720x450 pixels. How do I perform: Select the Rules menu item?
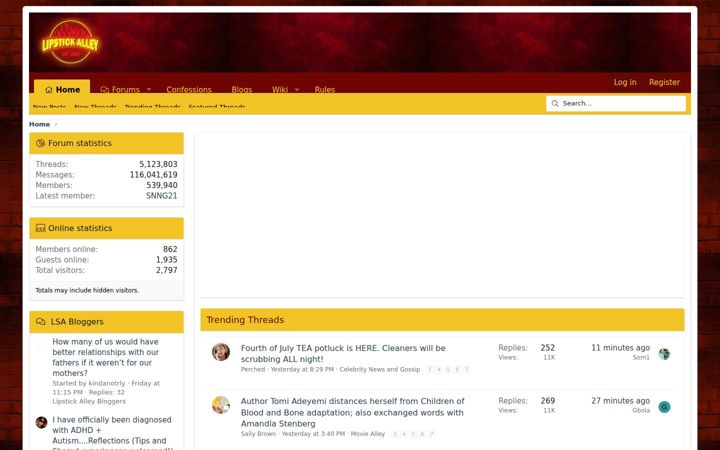tap(325, 90)
